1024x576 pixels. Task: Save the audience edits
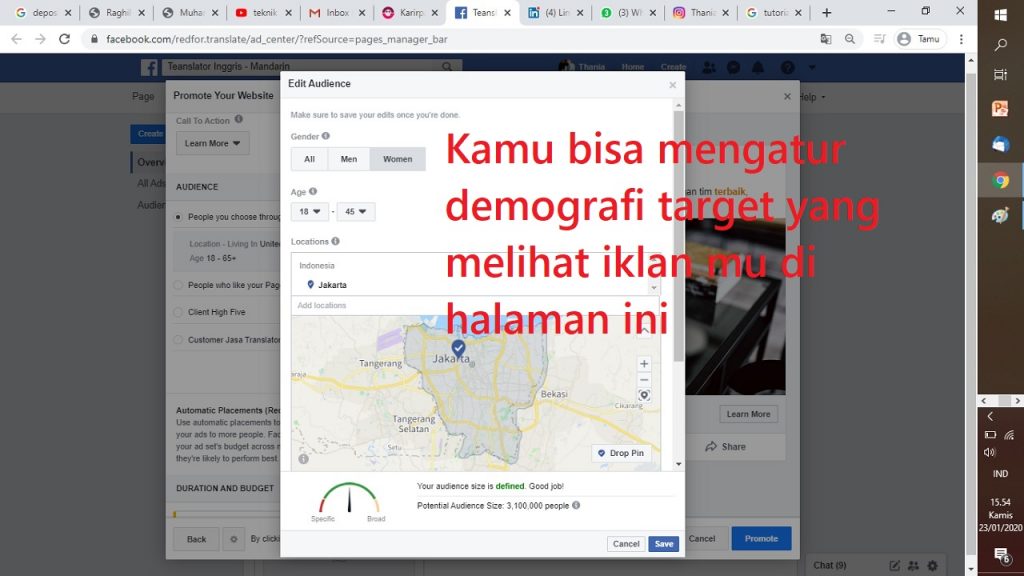[x=663, y=544]
